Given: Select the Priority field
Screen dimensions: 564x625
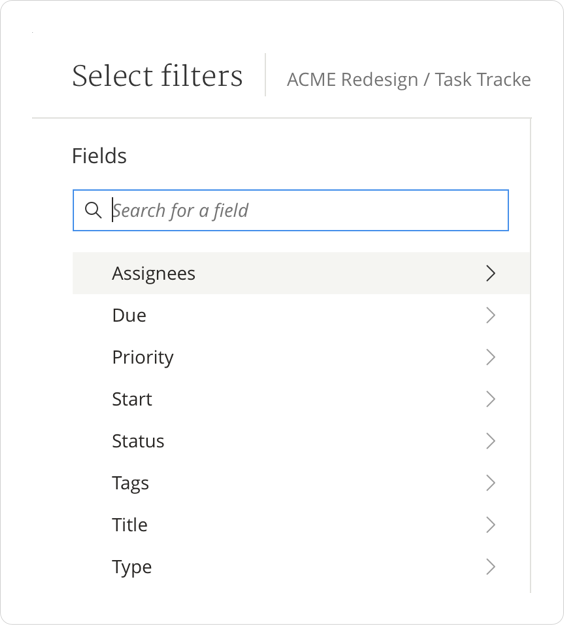Looking at the screenshot, I should (x=301, y=357).
